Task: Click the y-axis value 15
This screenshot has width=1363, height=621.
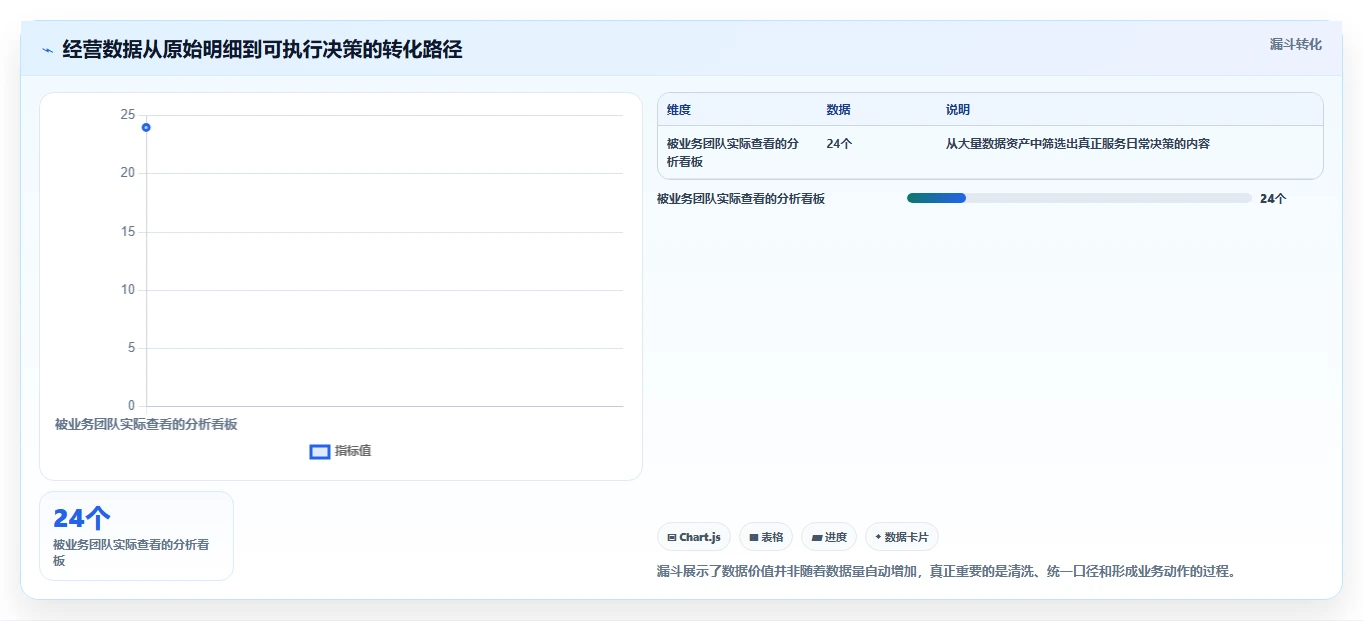Action: coord(127,232)
